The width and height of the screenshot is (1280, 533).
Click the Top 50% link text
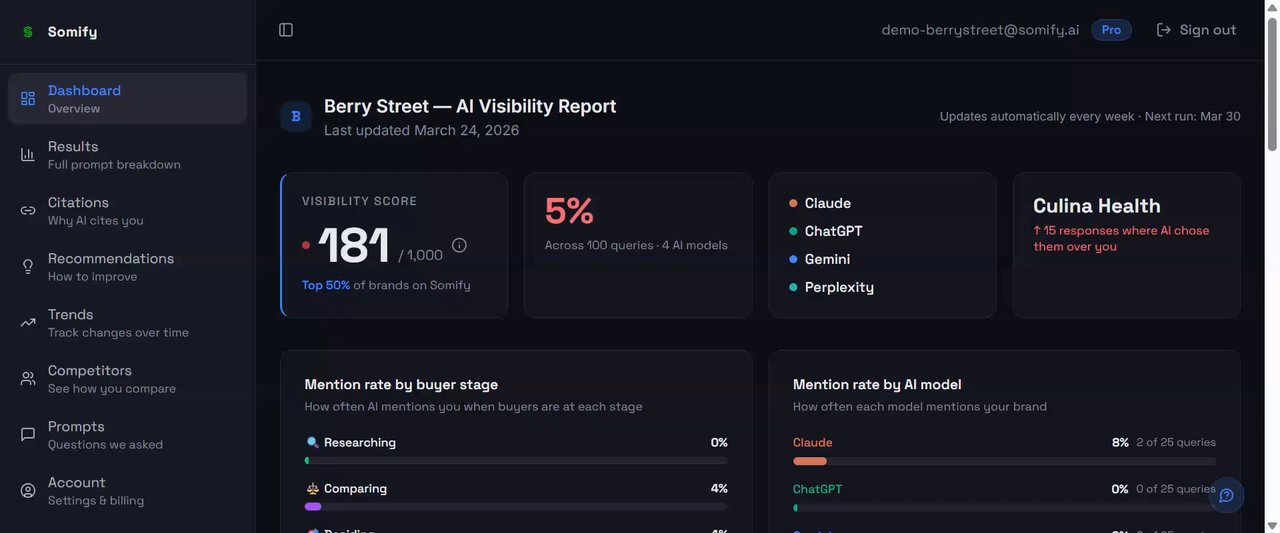tap(326, 285)
